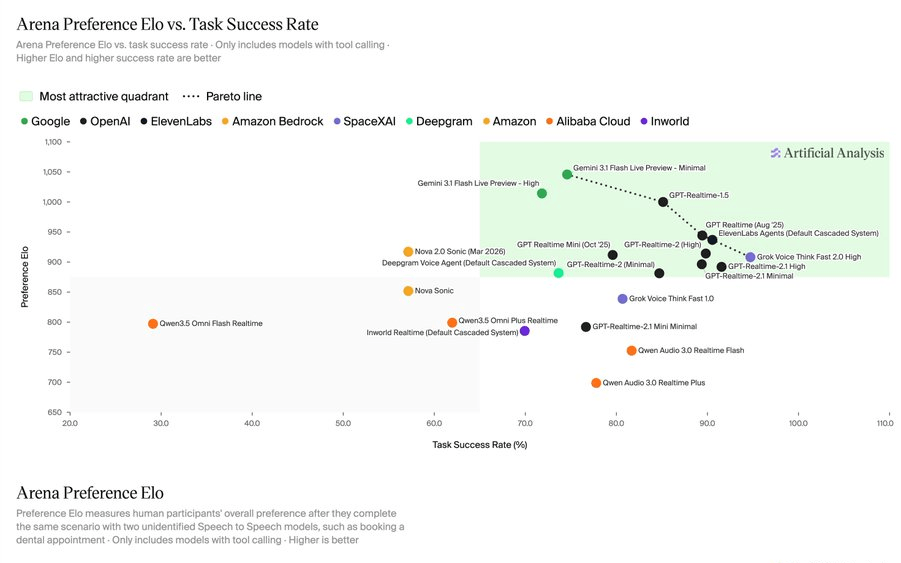Toggle OpenAI legend entry
The height and width of the screenshot is (563, 901).
tap(105, 121)
